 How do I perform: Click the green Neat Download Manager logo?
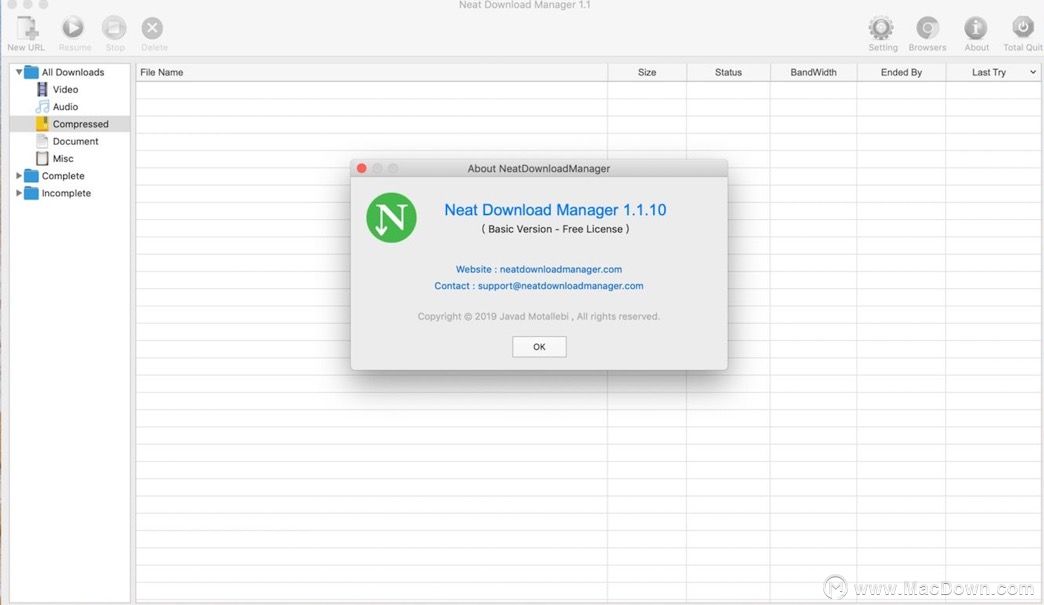[392, 218]
